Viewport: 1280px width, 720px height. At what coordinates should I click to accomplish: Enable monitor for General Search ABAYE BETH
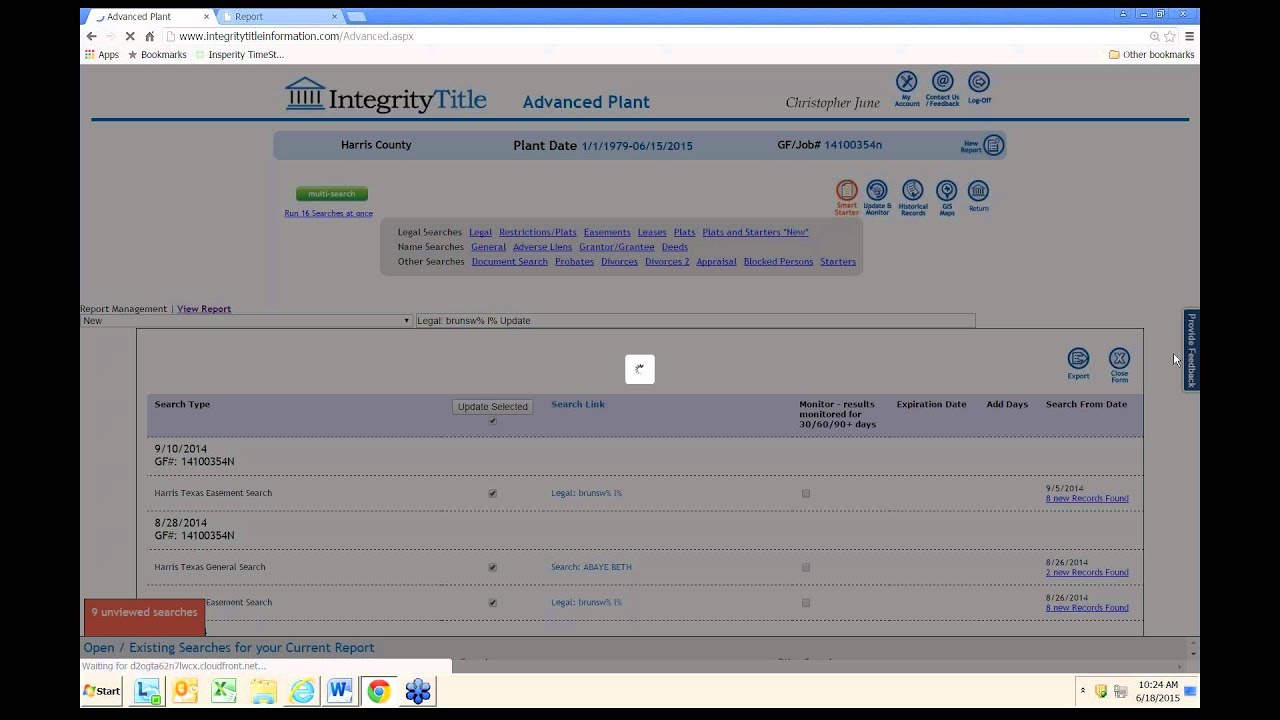[806, 567]
